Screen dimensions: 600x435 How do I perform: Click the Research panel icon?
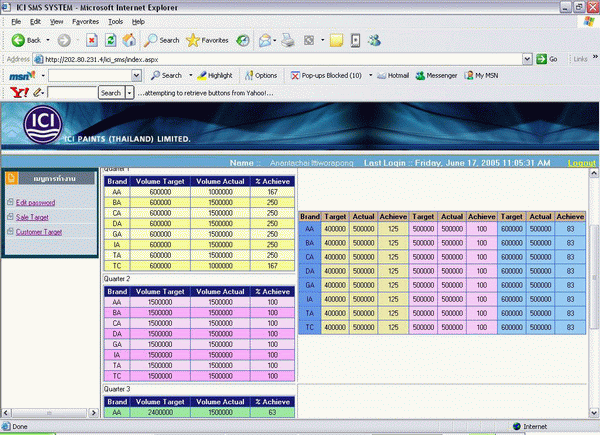[x=355, y=40]
